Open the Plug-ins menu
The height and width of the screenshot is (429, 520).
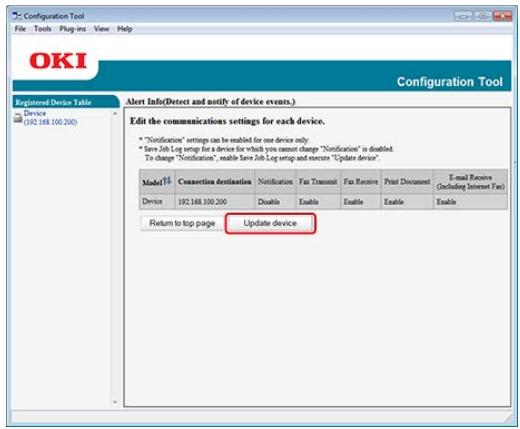(73, 29)
